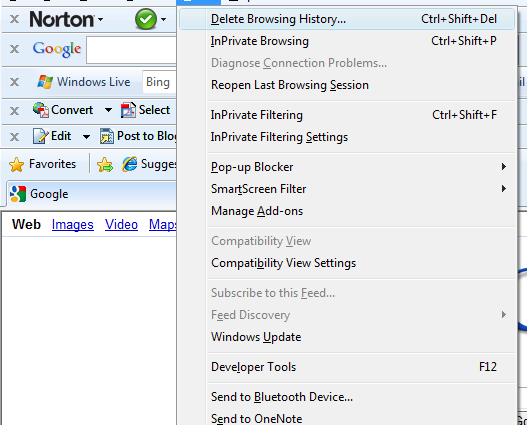527x425 pixels.
Task: Click the Convert PDF toolbar icon
Action: 41,110
